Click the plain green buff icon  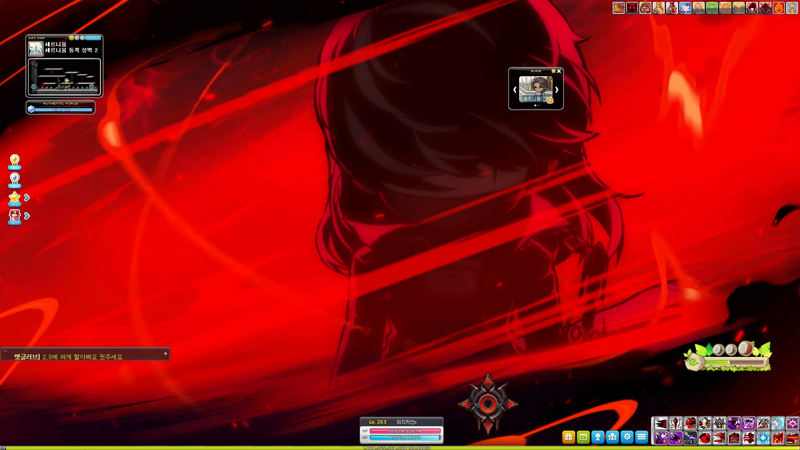712,8
